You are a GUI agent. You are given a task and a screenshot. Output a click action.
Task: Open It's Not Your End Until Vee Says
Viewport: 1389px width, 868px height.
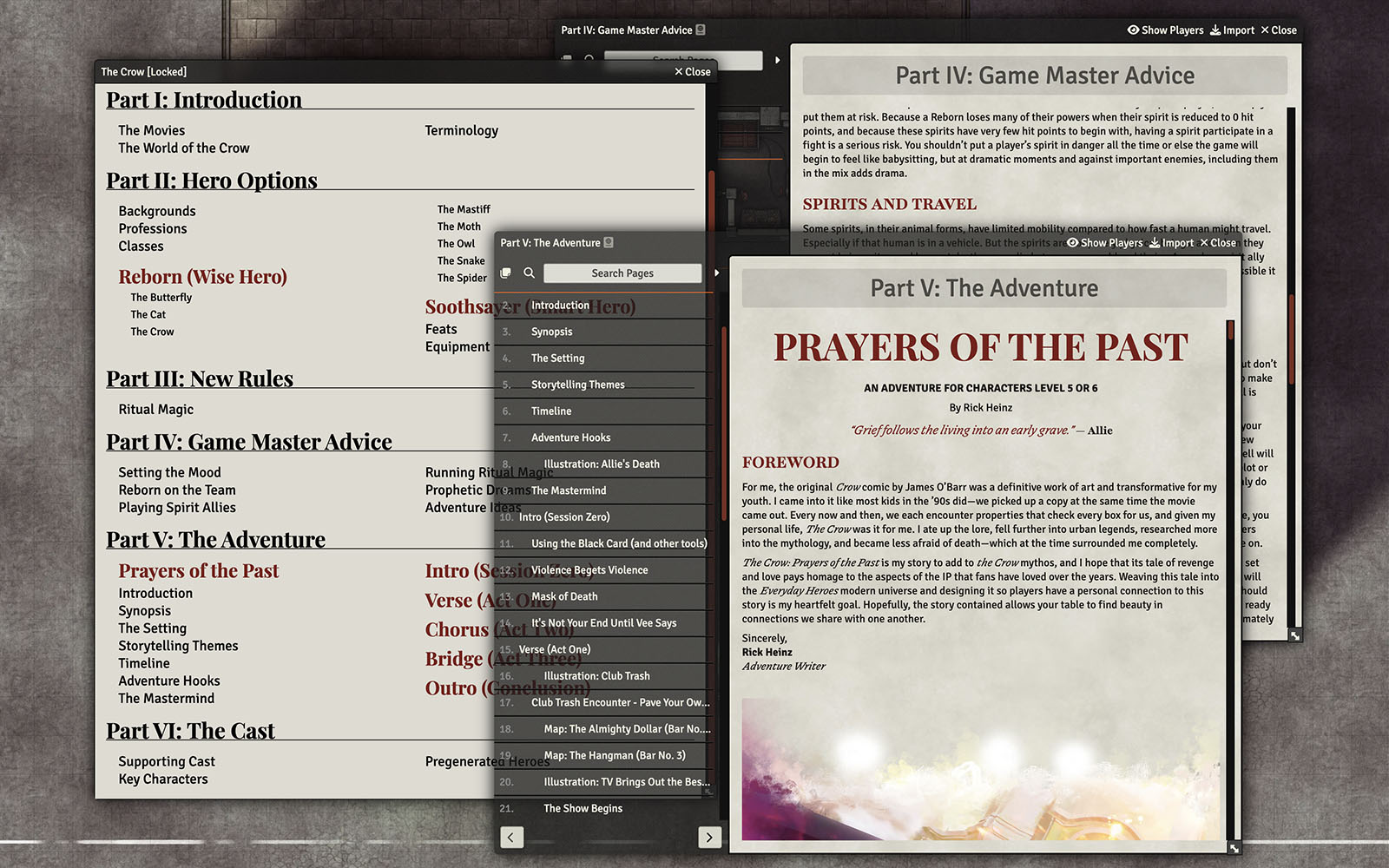[605, 622]
